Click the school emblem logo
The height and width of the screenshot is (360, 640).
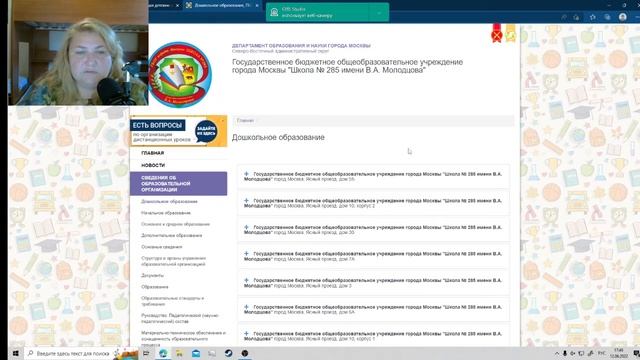180,74
